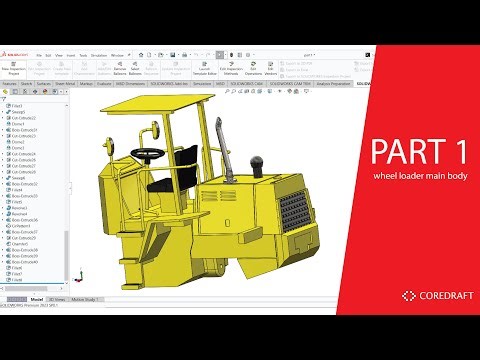Select Fillet8 in the feature tree

click(14, 280)
